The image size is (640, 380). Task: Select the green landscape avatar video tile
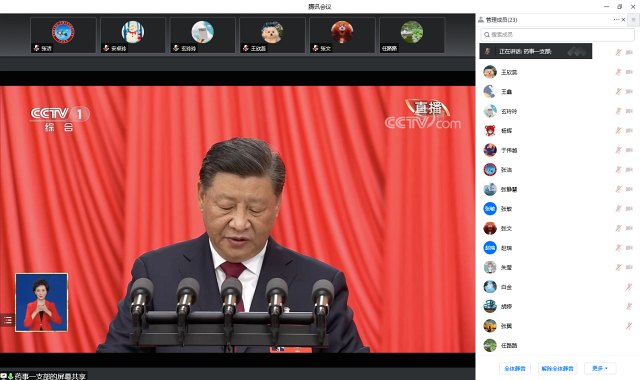412,35
